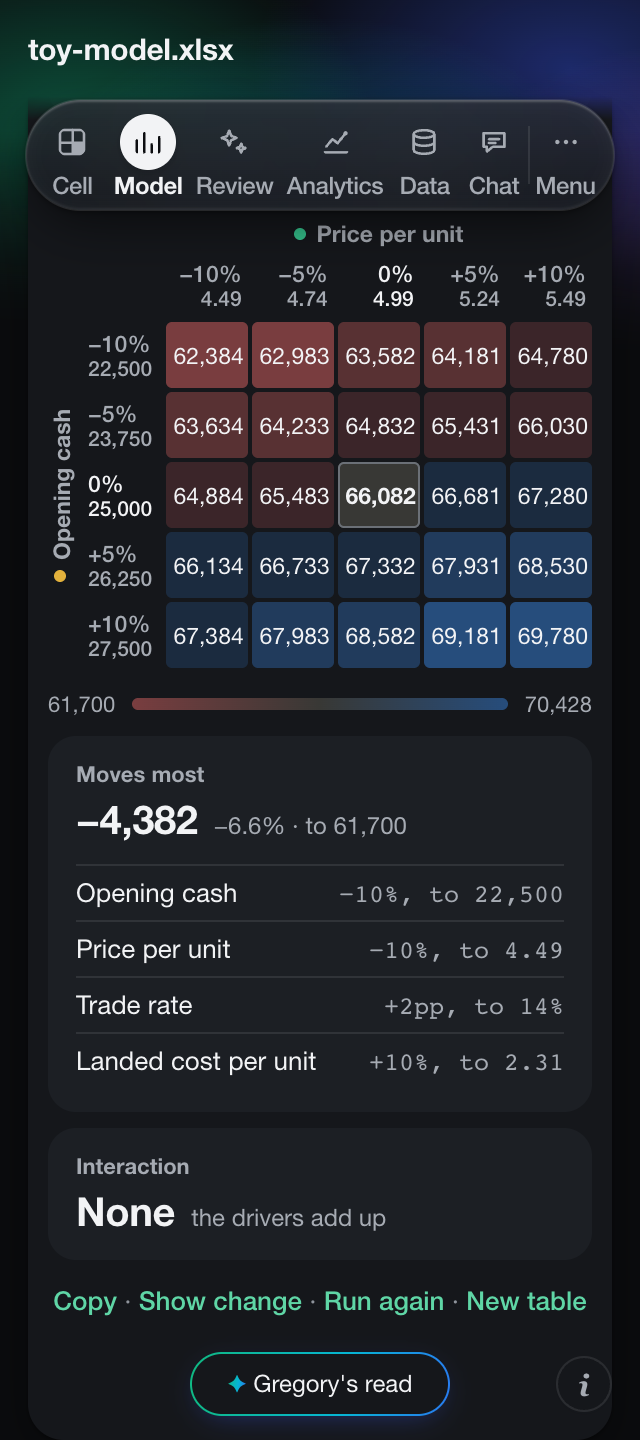Click the −10% 4.49 column header

point(210,286)
